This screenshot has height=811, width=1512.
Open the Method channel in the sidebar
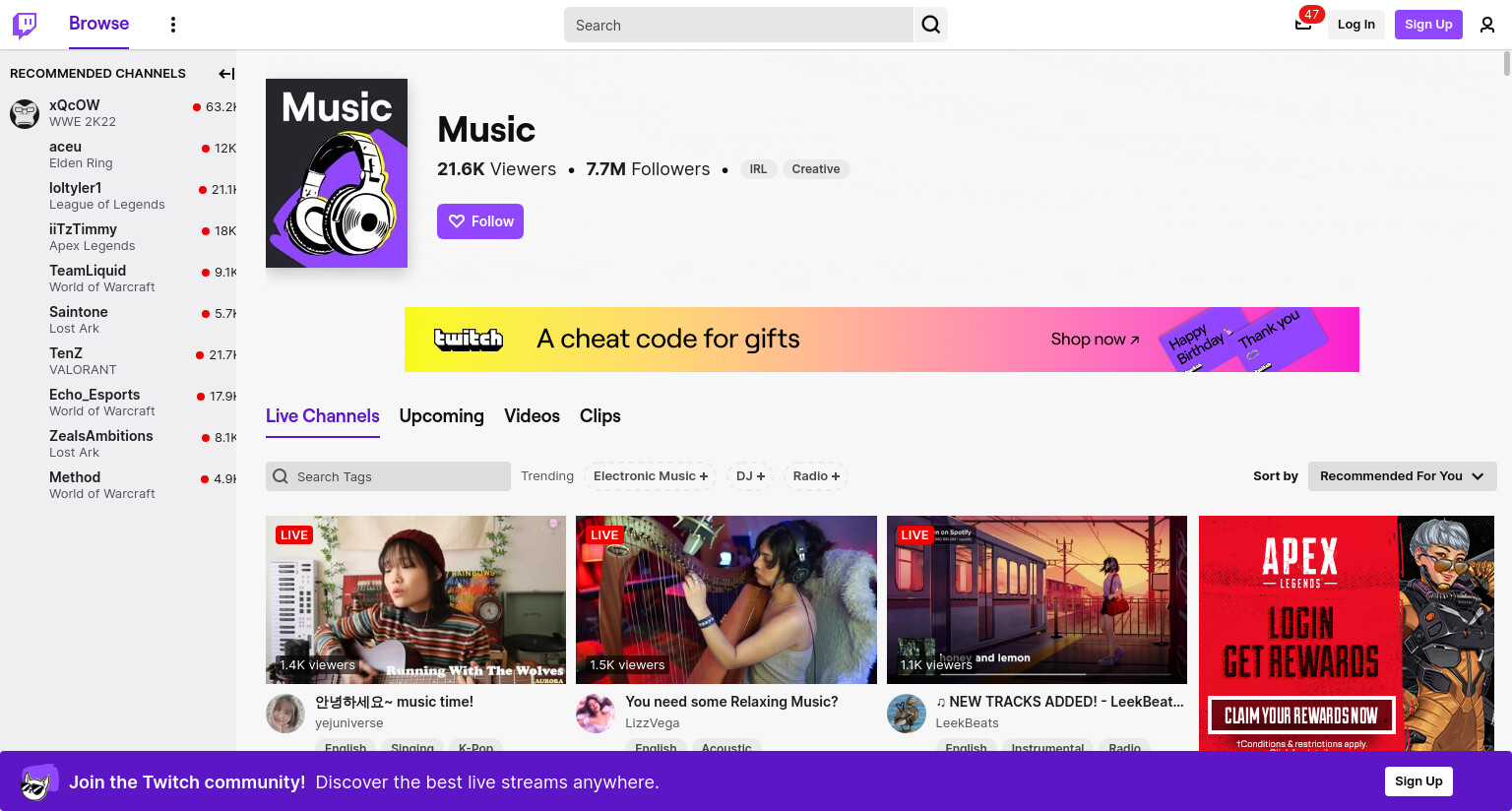118,485
